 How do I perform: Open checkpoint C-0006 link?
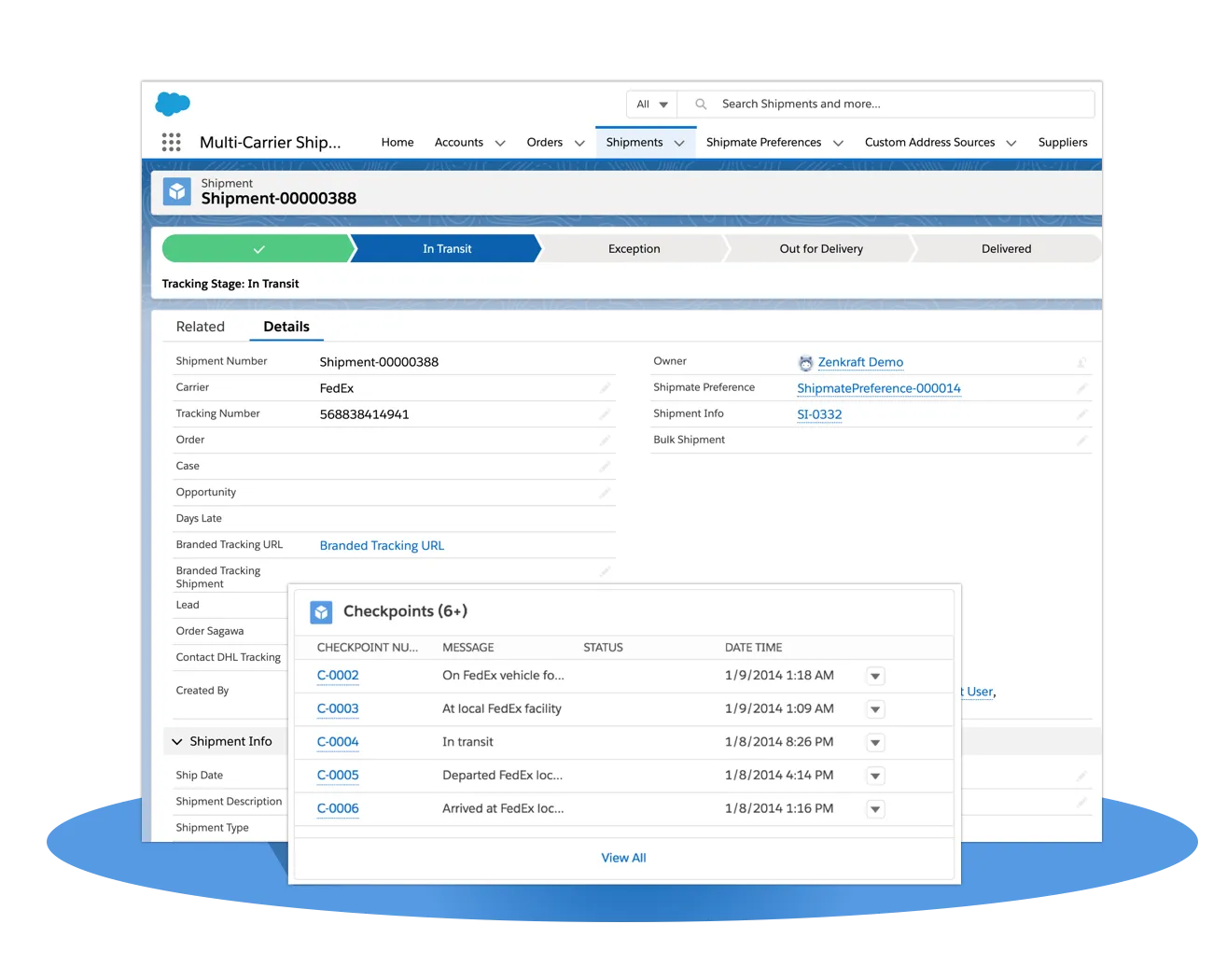[x=338, y=809]
